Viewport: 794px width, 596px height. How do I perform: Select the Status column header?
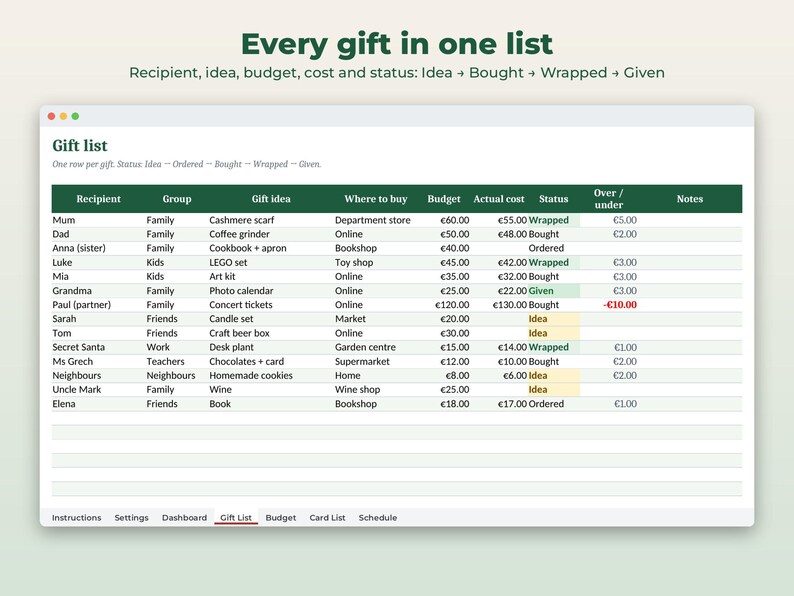(x=553, y=199)
